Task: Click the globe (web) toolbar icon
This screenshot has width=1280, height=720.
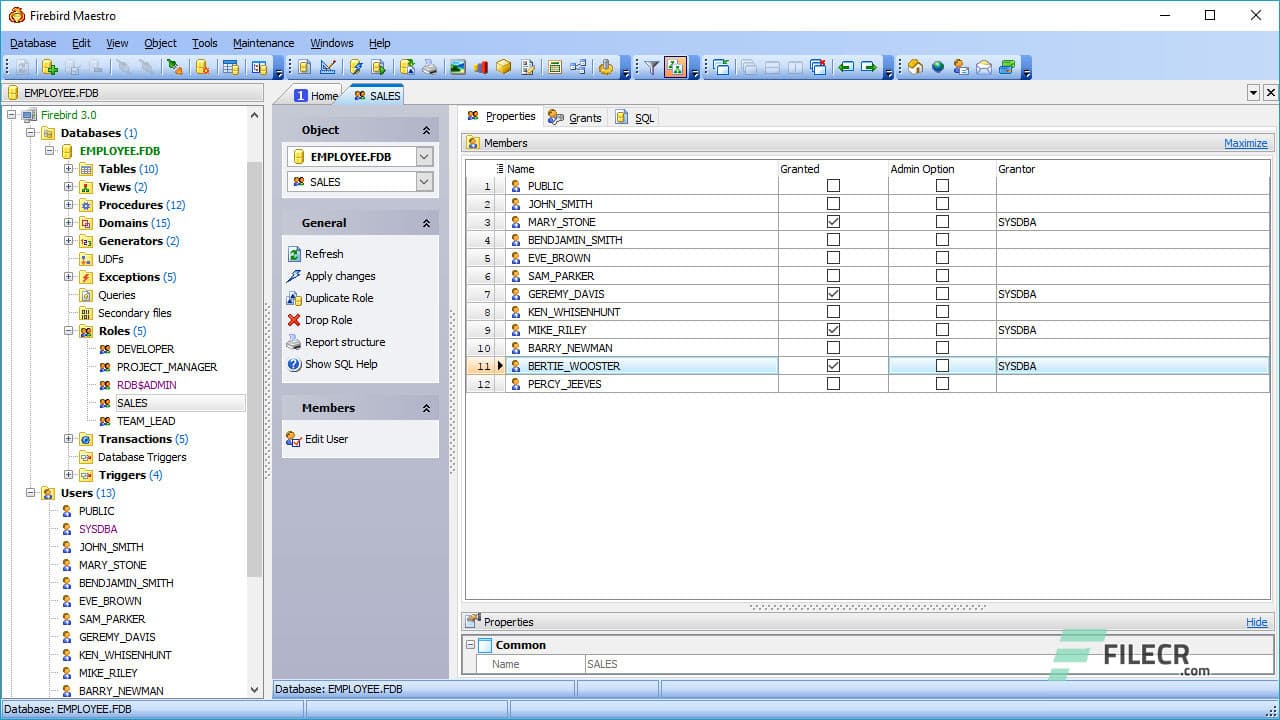Action: pos(939,67)
